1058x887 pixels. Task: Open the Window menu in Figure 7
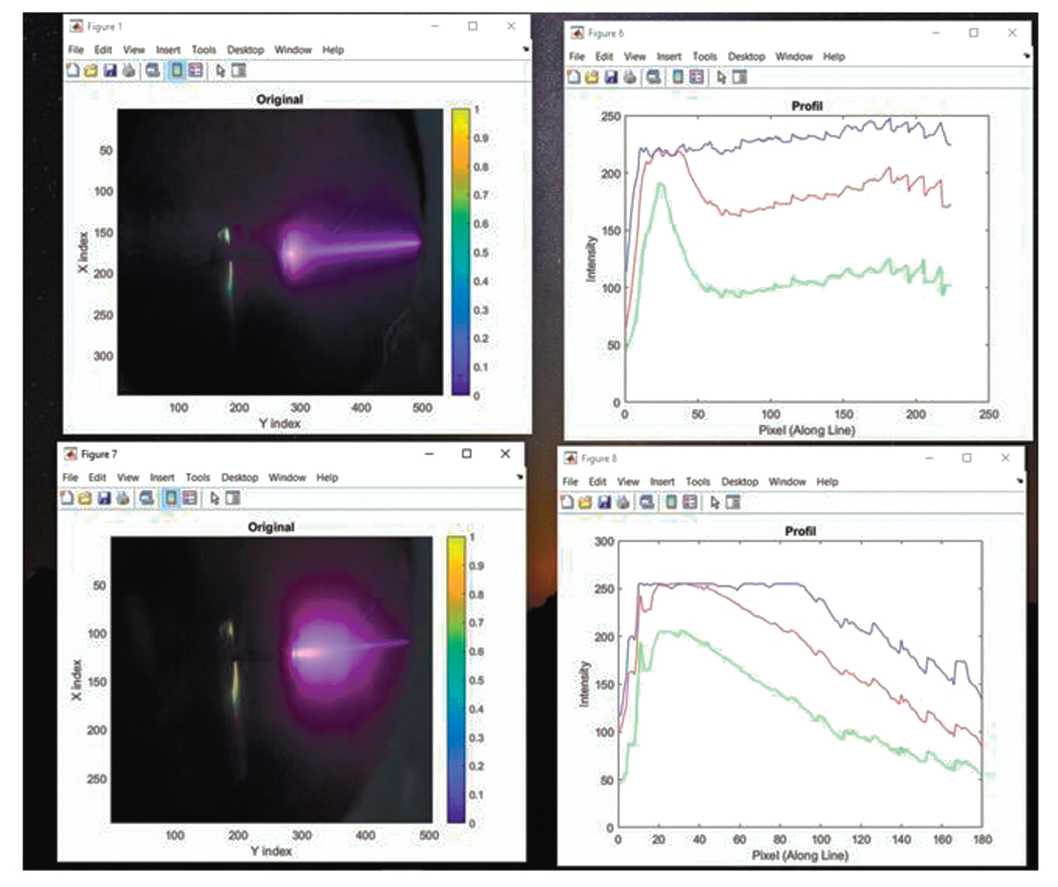click(x=287, y=478)
